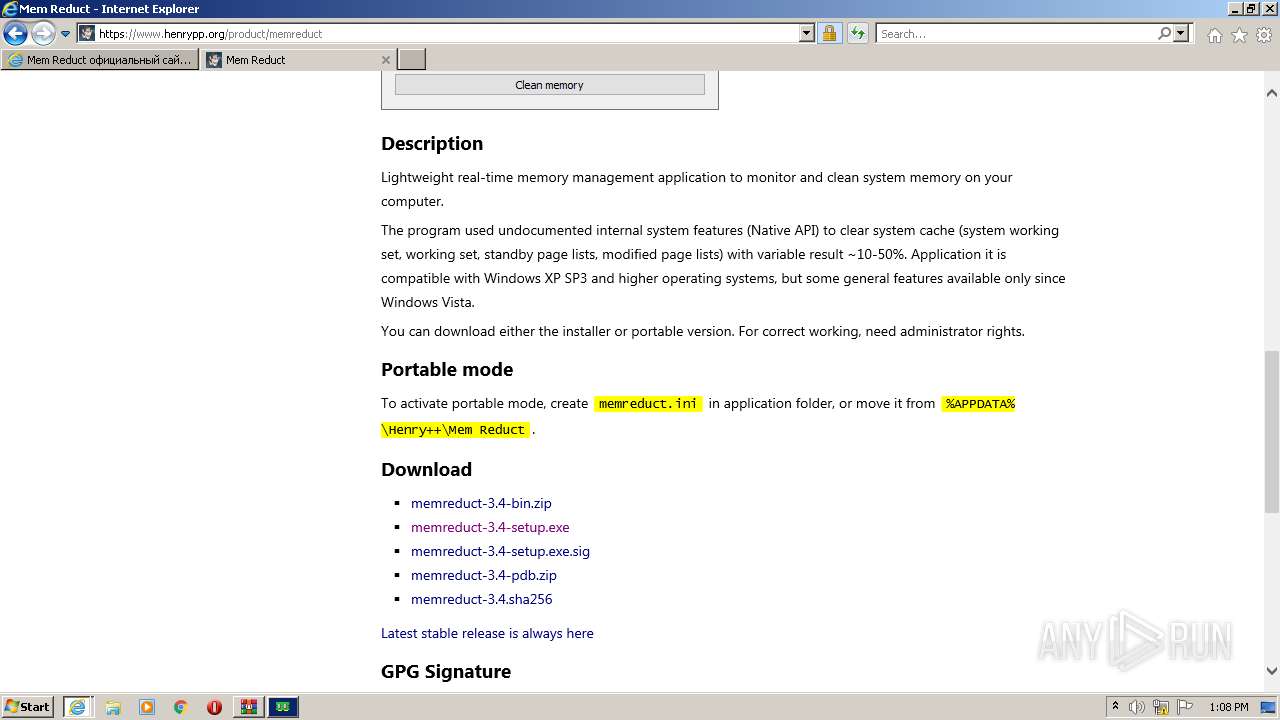Open Windows Explorer folder from taskbar
The image size is (1280, 720).
tap(113, 707)
